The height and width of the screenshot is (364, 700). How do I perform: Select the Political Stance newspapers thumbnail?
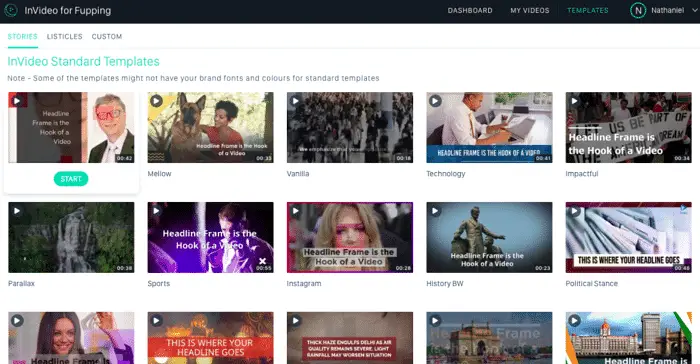click(629, 238)
